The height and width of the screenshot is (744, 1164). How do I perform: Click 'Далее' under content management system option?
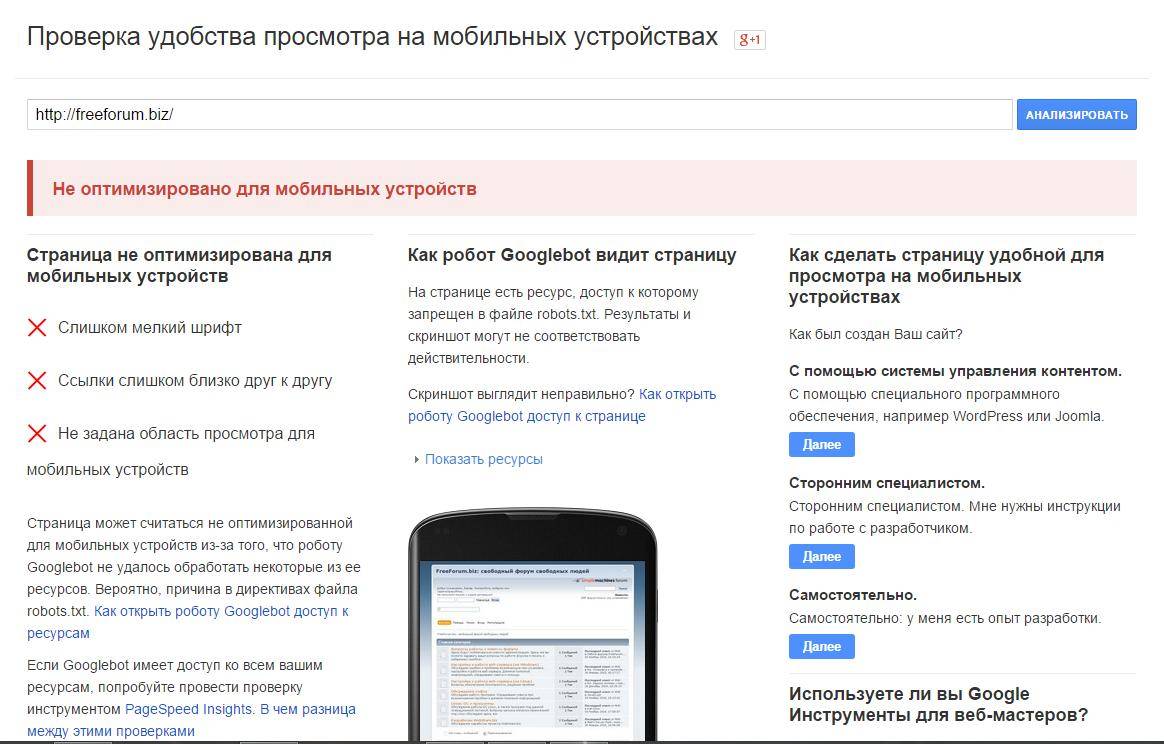click(822, 445)
